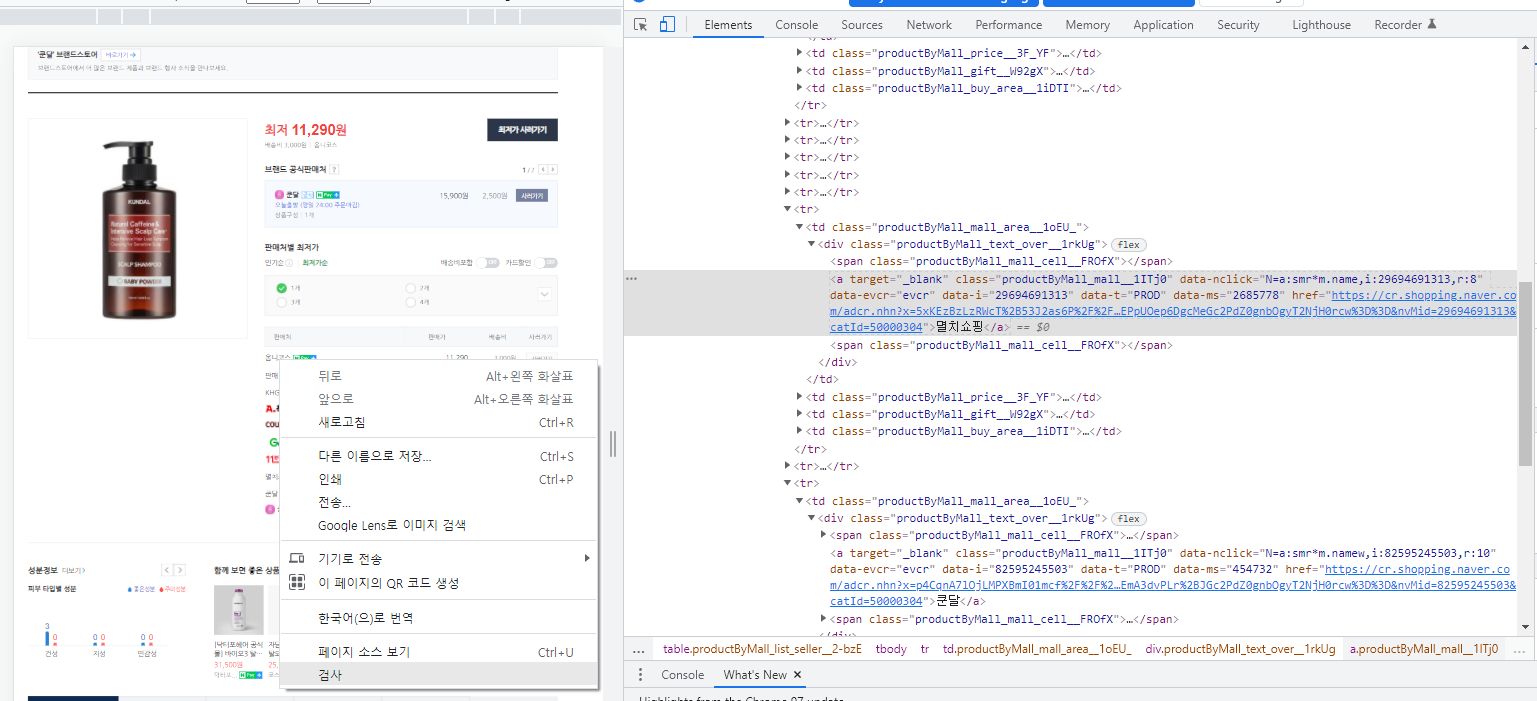Image resolution: width=1537 pixels, height=701 pixels.
Task: Click the pink 쿤달 brand store icon
Action: click(x=280, y=195)
